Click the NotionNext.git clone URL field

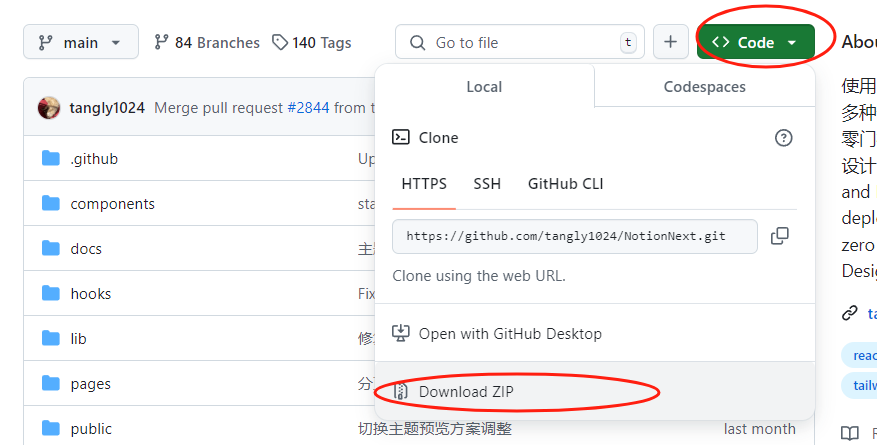[x=575, y=236]
